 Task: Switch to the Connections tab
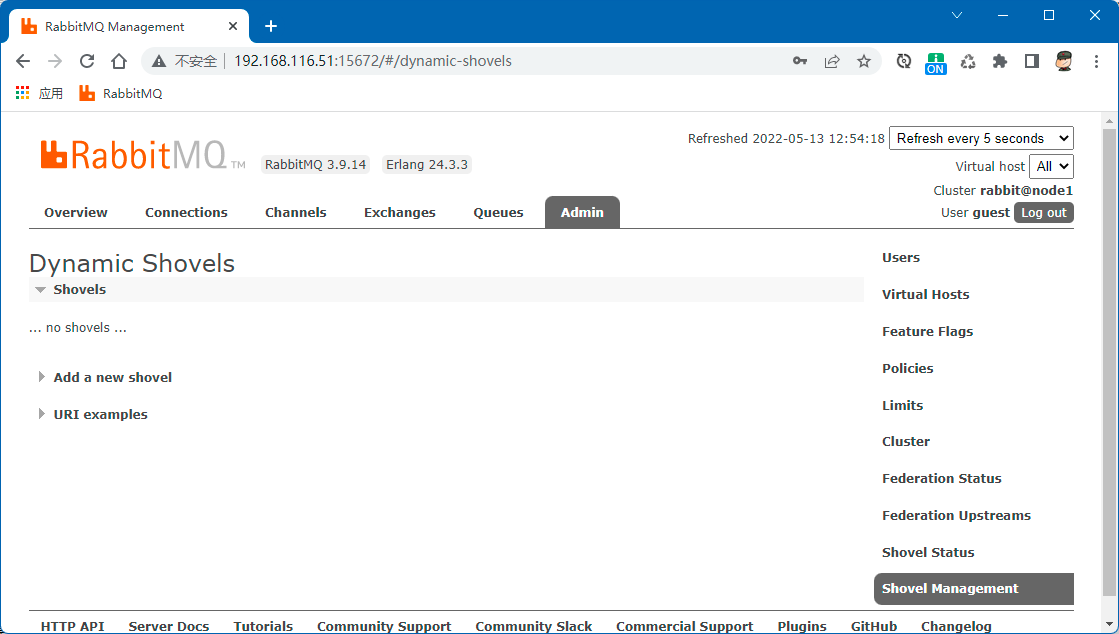(186, 213)
